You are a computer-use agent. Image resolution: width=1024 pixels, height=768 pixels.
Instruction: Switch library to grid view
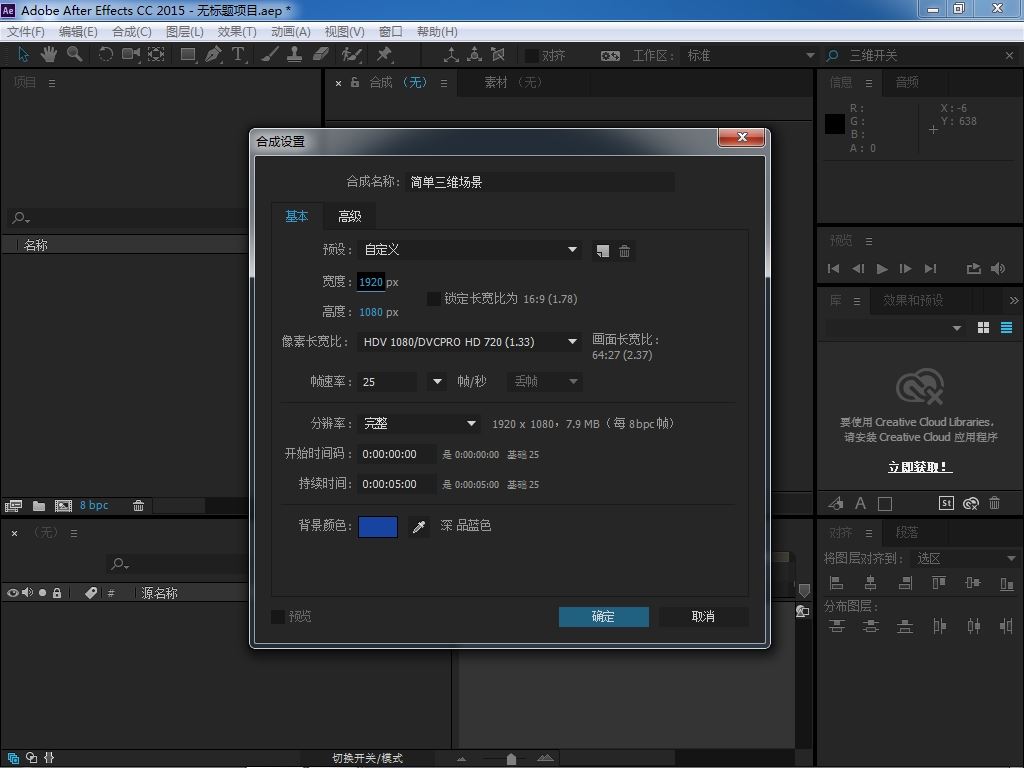pos(983,328)
